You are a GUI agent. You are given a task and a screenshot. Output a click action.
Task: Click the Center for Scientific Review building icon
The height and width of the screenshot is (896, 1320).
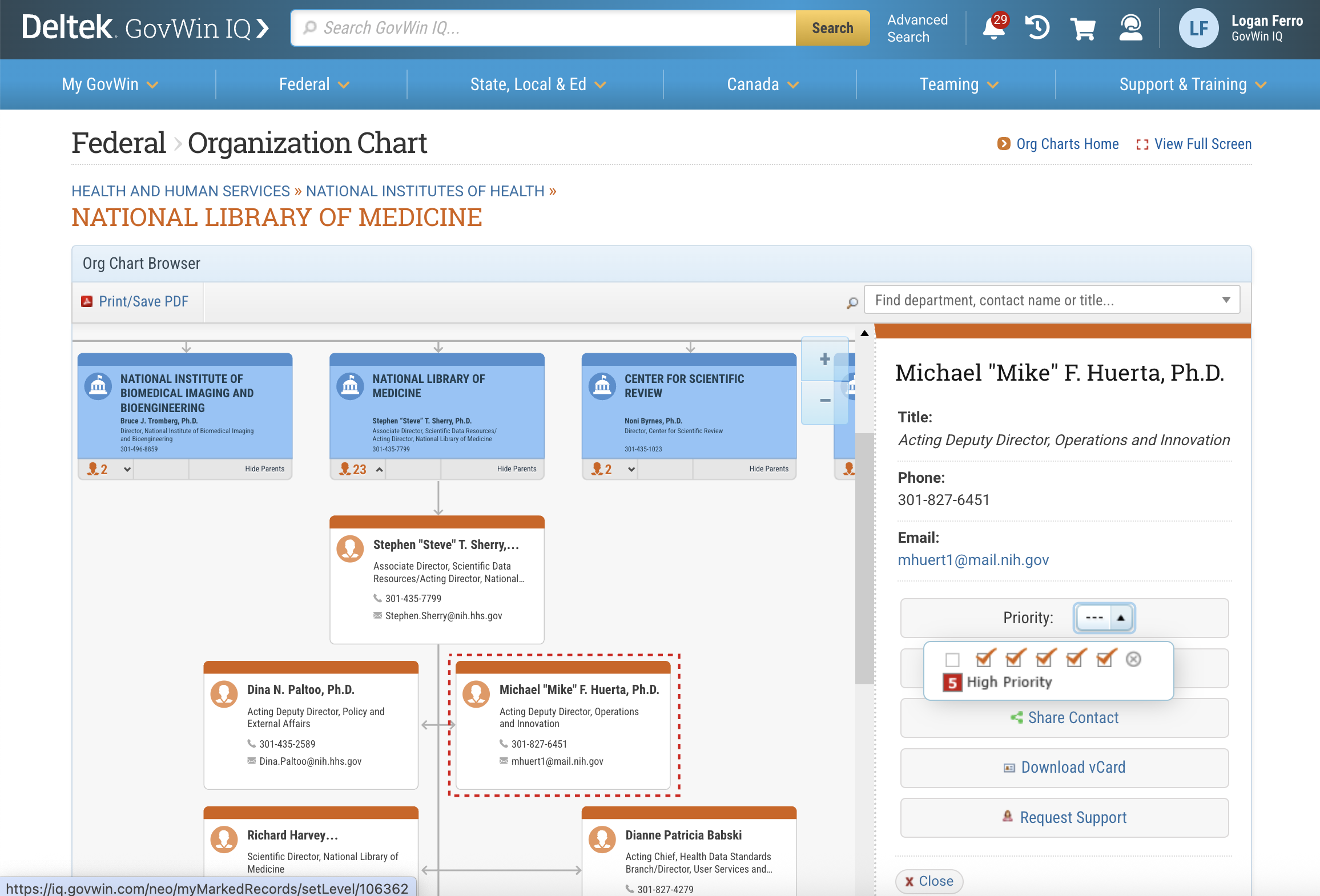[602, 386]
